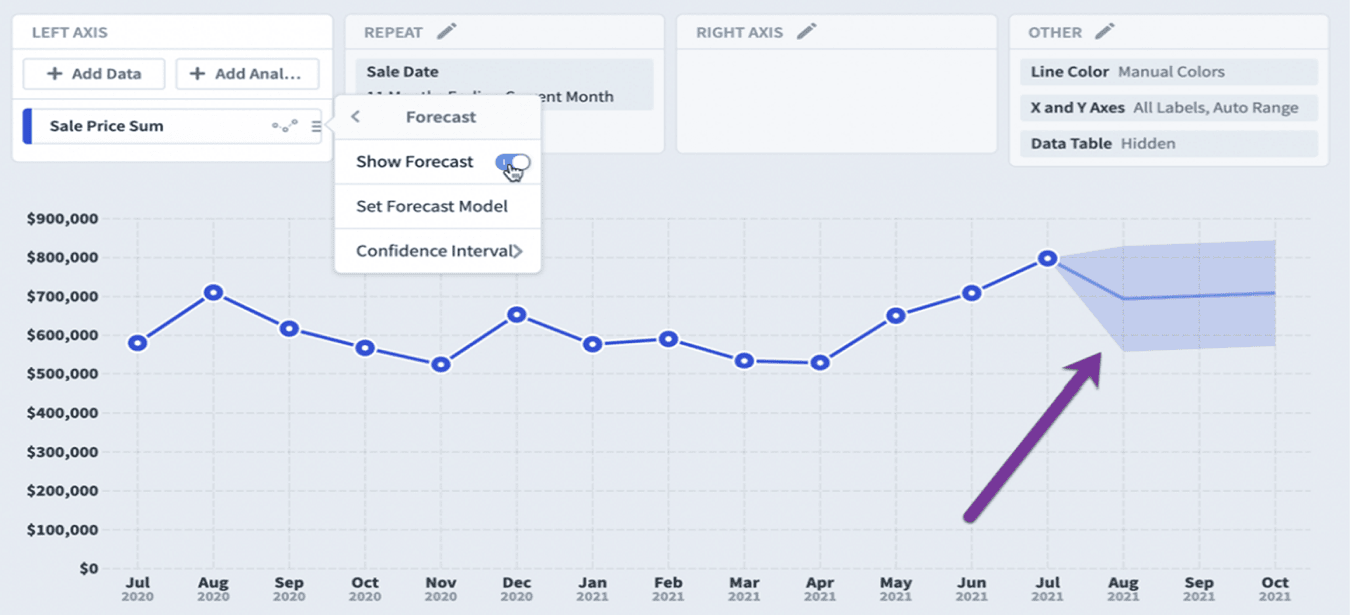Click the Aug 2020 peak data point

pos(213,293)
